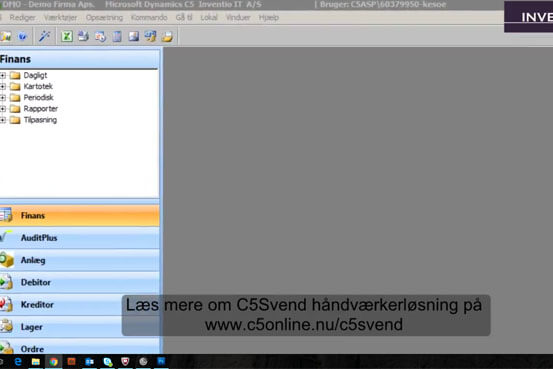The image size is (553, 369).
Task: Open Edge from the taskbar
Action: [18, 362]
